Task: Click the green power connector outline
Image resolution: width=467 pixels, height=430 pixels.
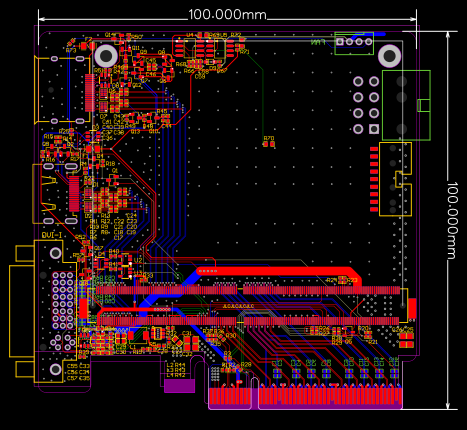Action: 406,105
